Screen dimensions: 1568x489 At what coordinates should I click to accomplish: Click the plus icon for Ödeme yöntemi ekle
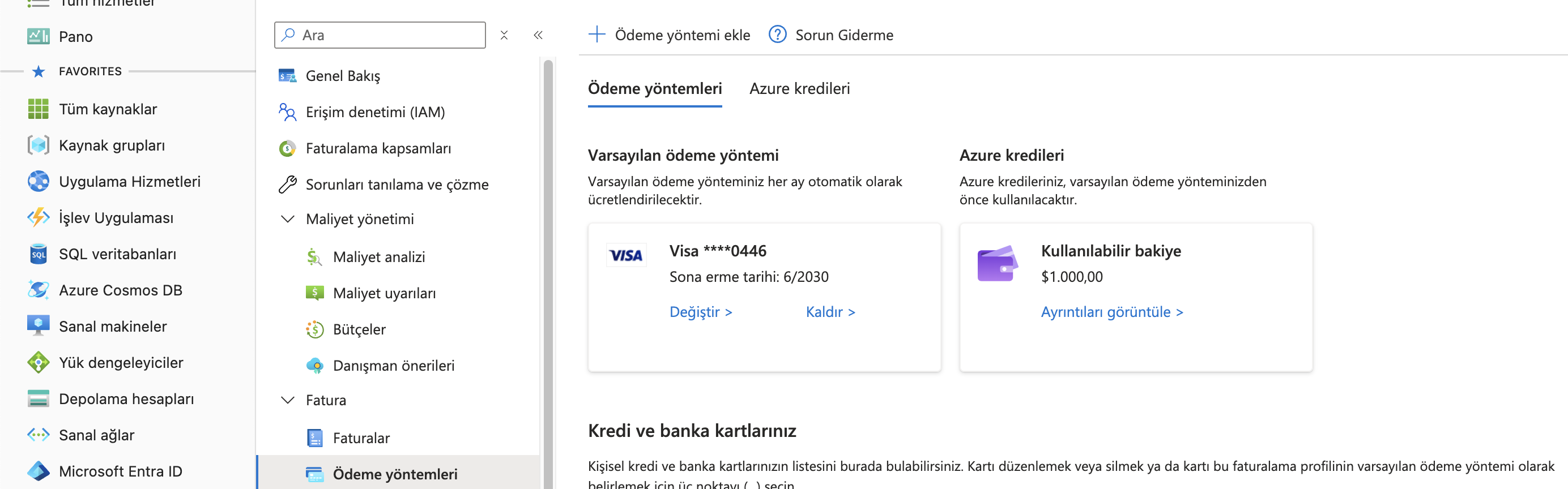[597, 35]
